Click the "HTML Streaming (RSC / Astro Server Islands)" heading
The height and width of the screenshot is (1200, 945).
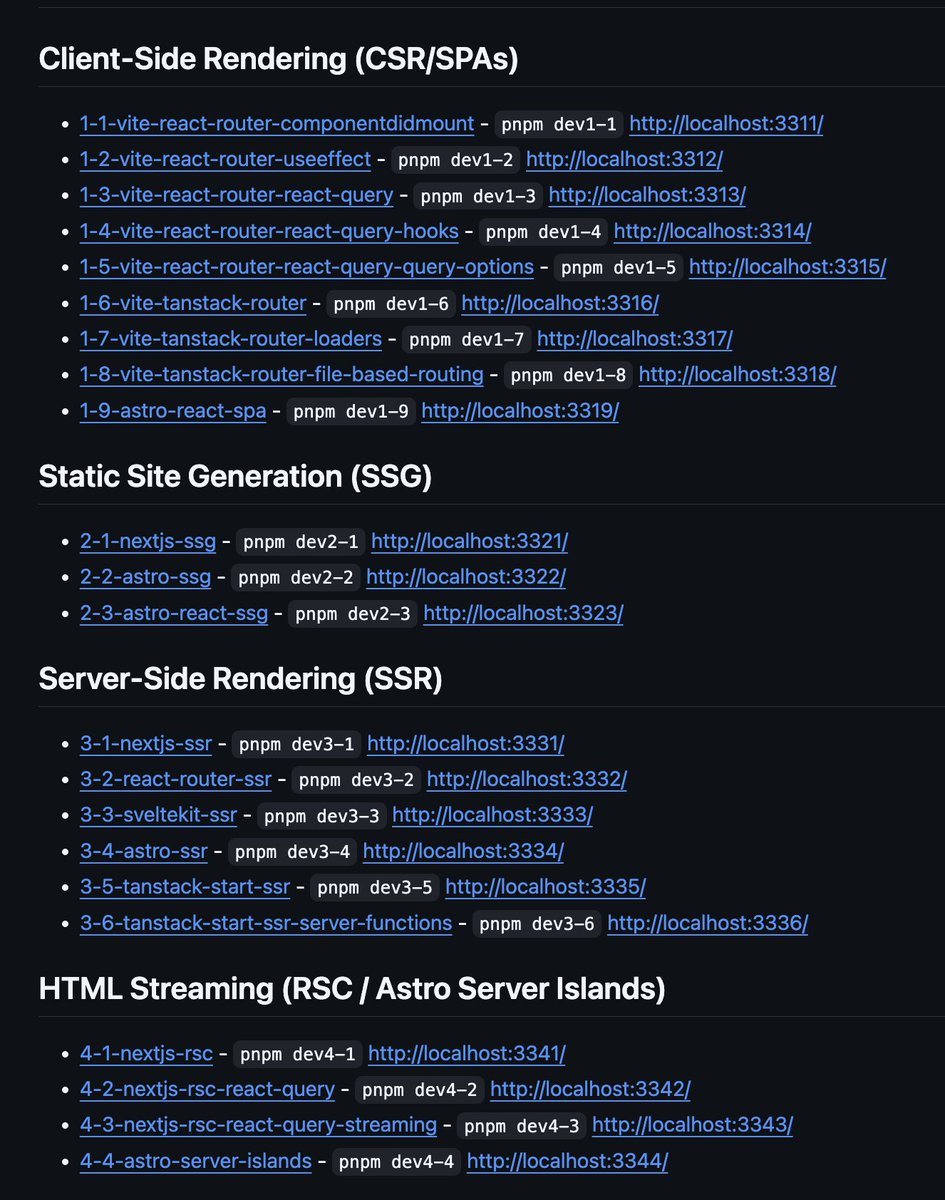coord(352,989)
